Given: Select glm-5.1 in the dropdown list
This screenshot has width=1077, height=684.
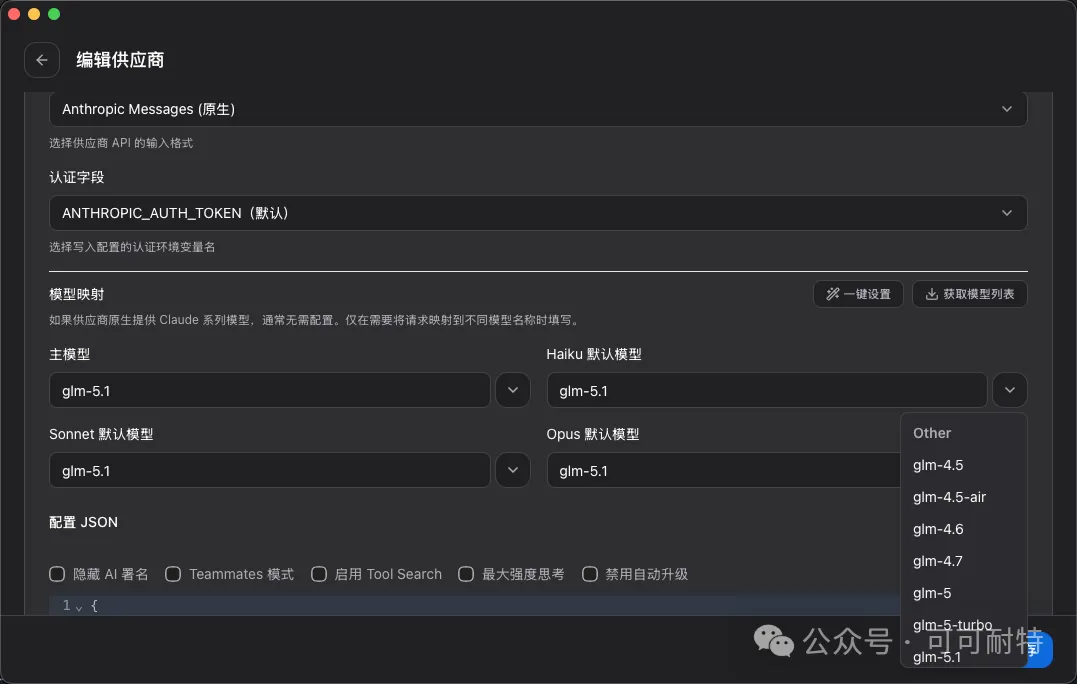Looking at the screenshot, I should [x=963, y=657].
